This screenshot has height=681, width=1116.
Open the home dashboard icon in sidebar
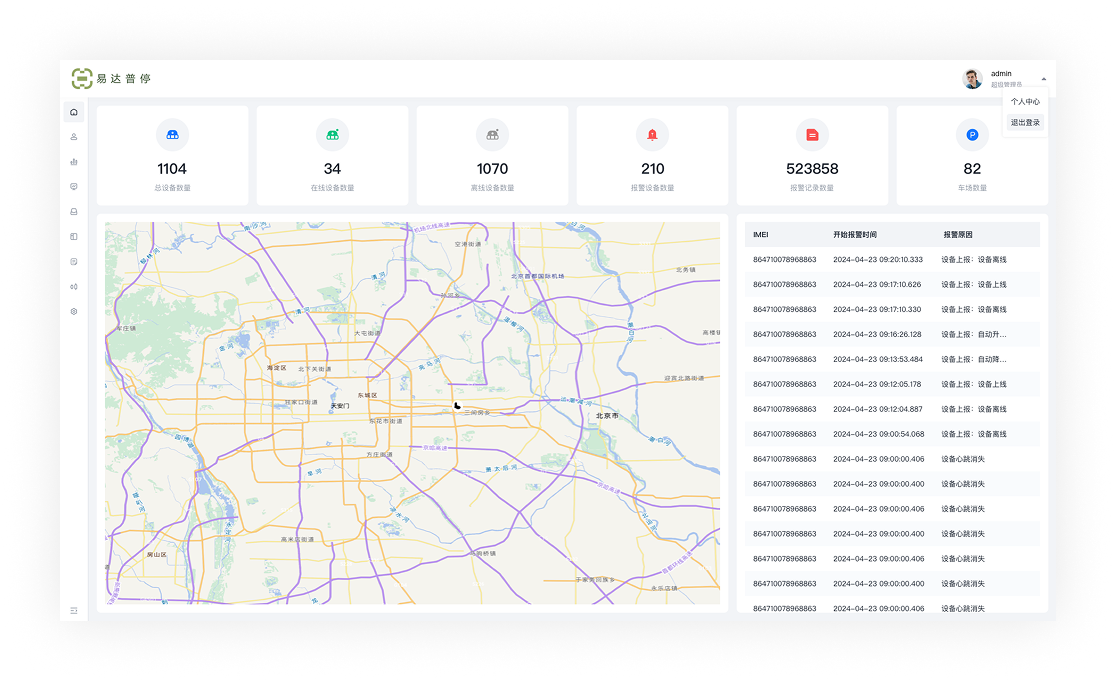[x=74, y=112]
